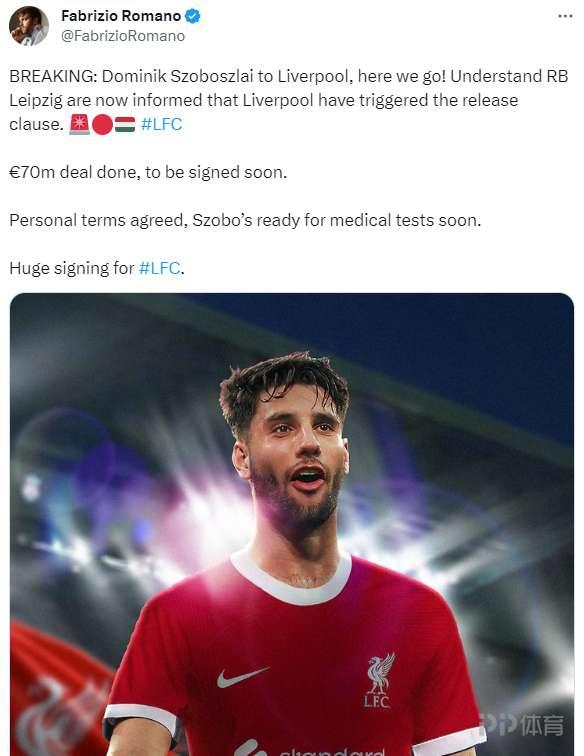Open Fabrizio Romano's profile avatar photo
The height and width of the screenshot is (756, 584).
click(x=28, y=26)
